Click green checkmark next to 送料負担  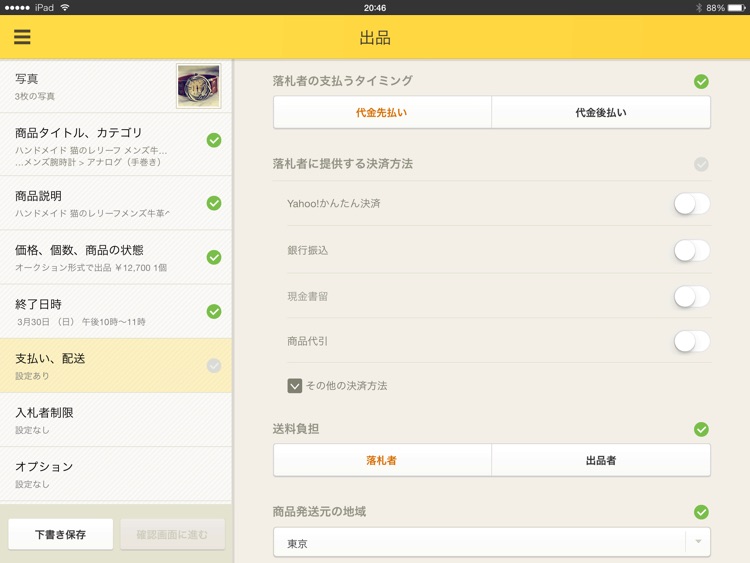tap(701, 430)
